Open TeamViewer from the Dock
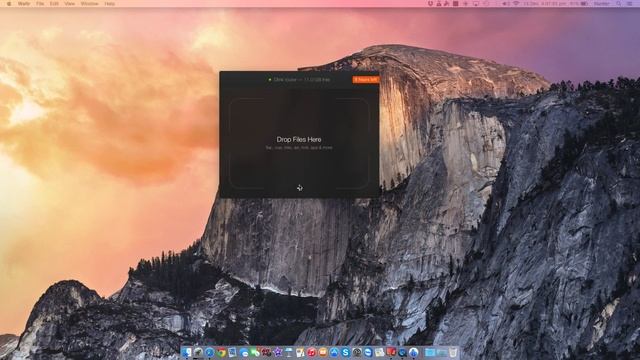 click(x=368, y=352)
